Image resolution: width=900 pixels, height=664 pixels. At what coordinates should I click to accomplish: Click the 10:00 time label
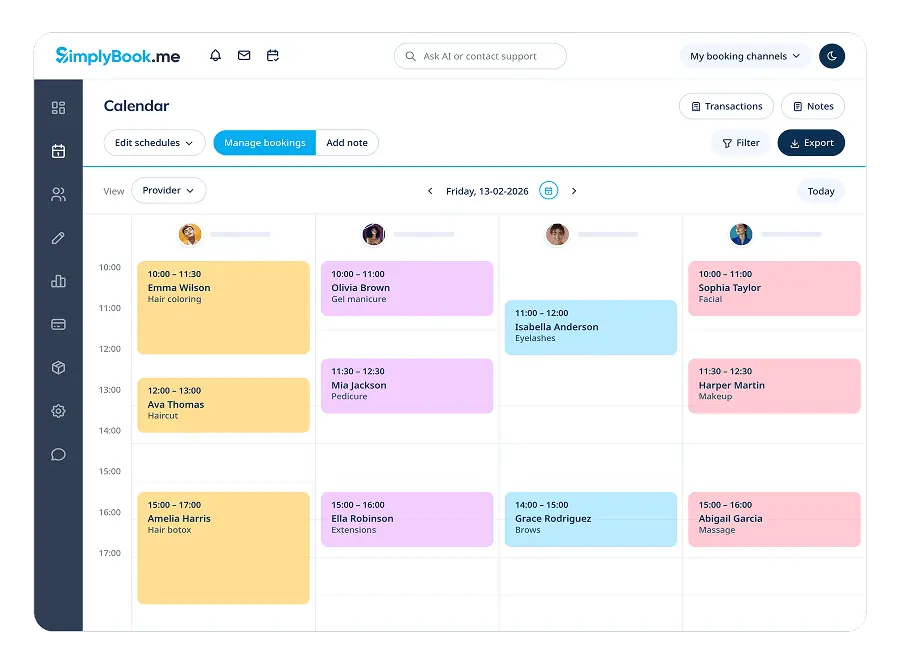click(x=110, y=267)
